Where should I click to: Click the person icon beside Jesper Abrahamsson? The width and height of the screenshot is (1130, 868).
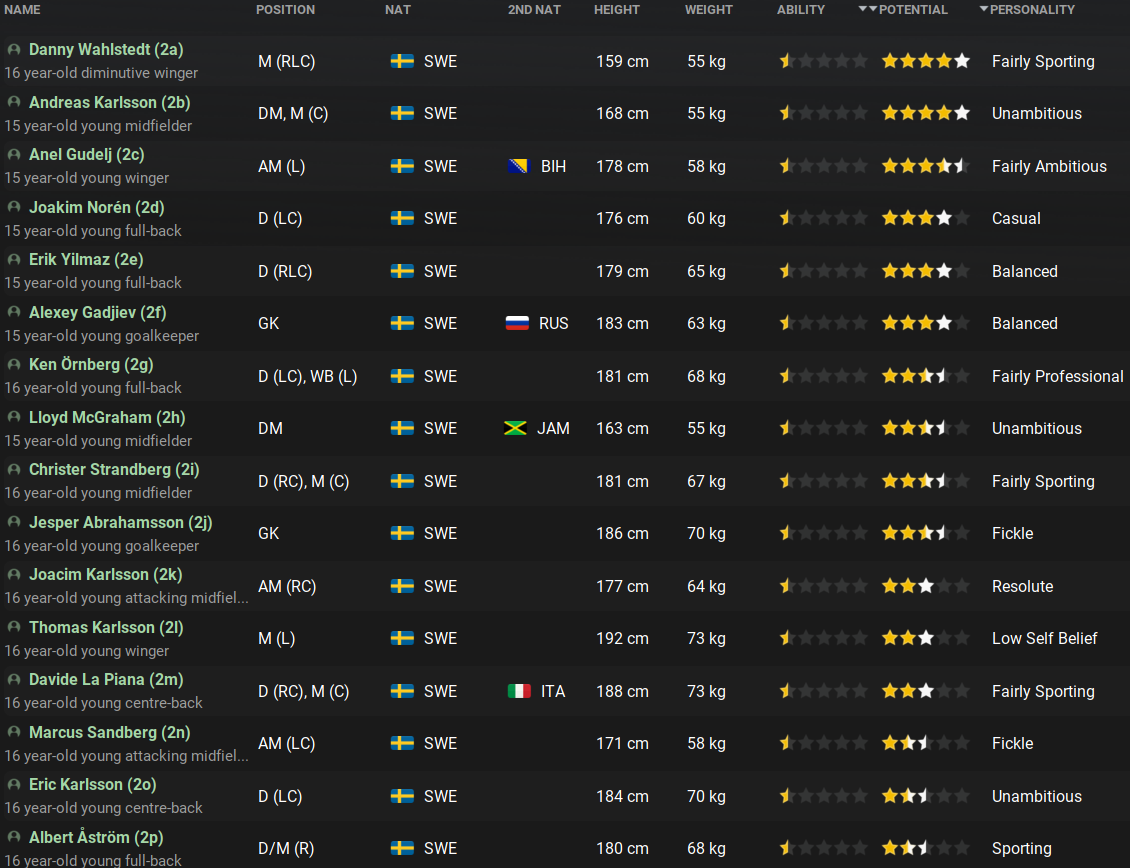[x=14, y=522]
